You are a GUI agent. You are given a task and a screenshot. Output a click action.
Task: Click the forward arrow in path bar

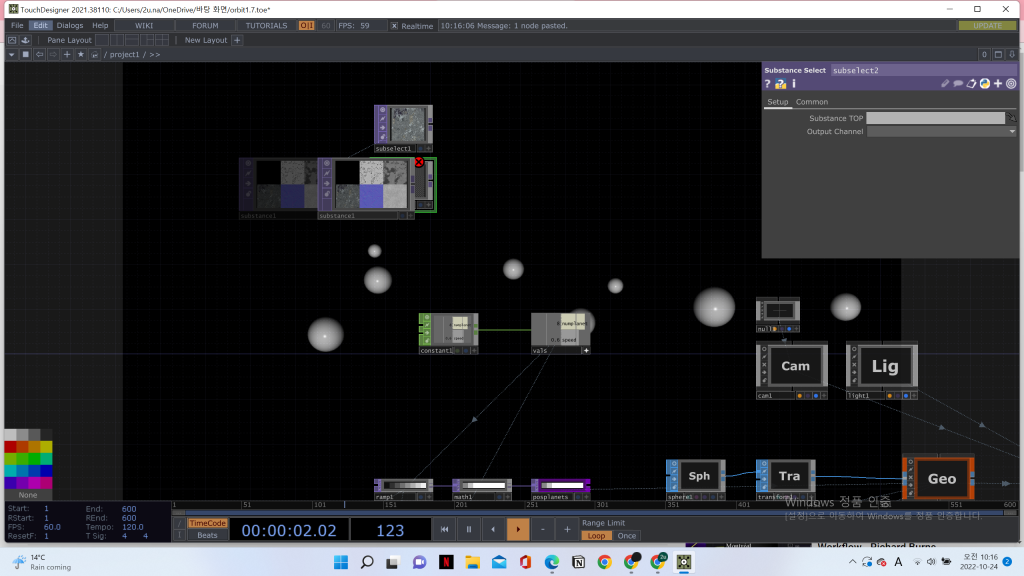(x=53, y=54)
